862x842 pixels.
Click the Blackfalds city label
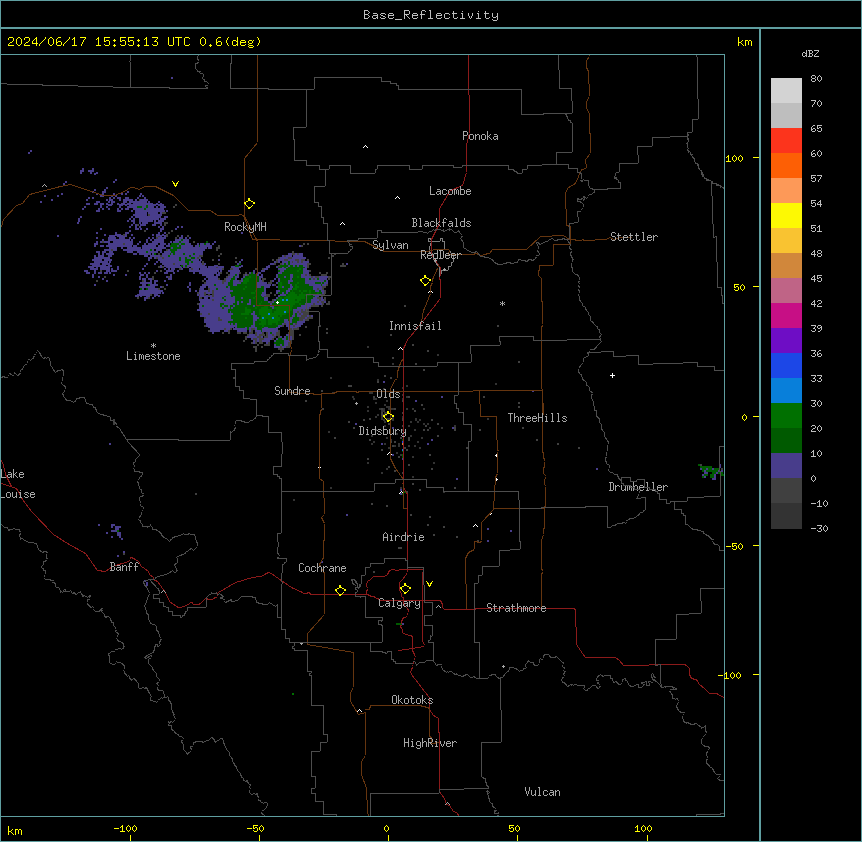coord(441,223)
